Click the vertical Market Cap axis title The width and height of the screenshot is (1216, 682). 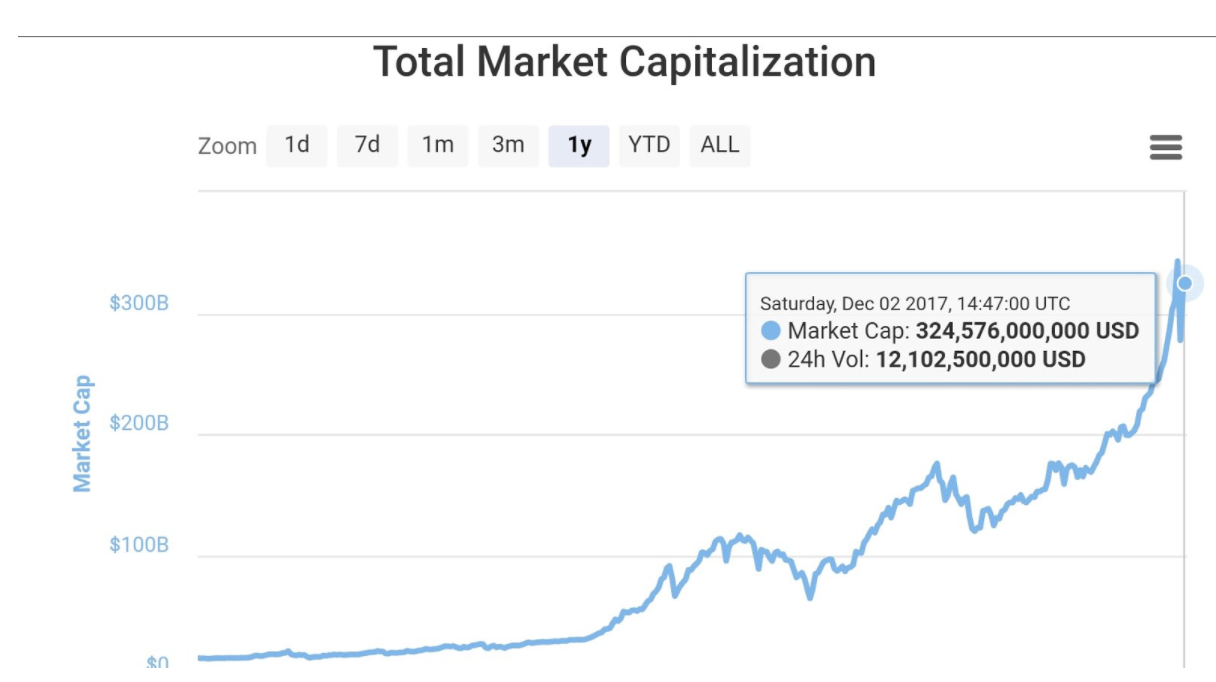pyautogui.click(x=82, y=433)
